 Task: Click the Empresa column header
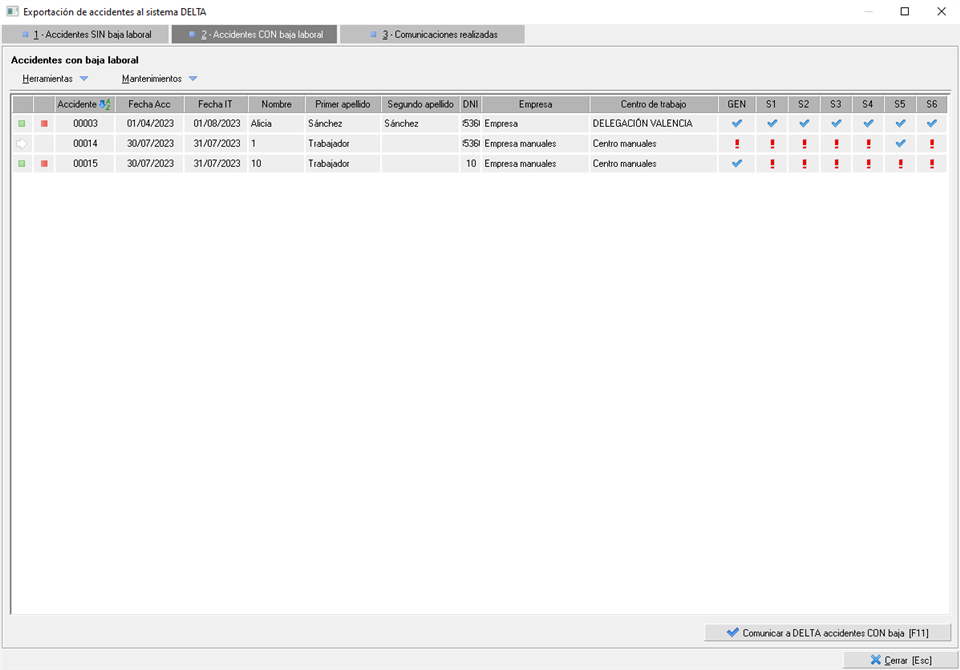coord(535,104)
